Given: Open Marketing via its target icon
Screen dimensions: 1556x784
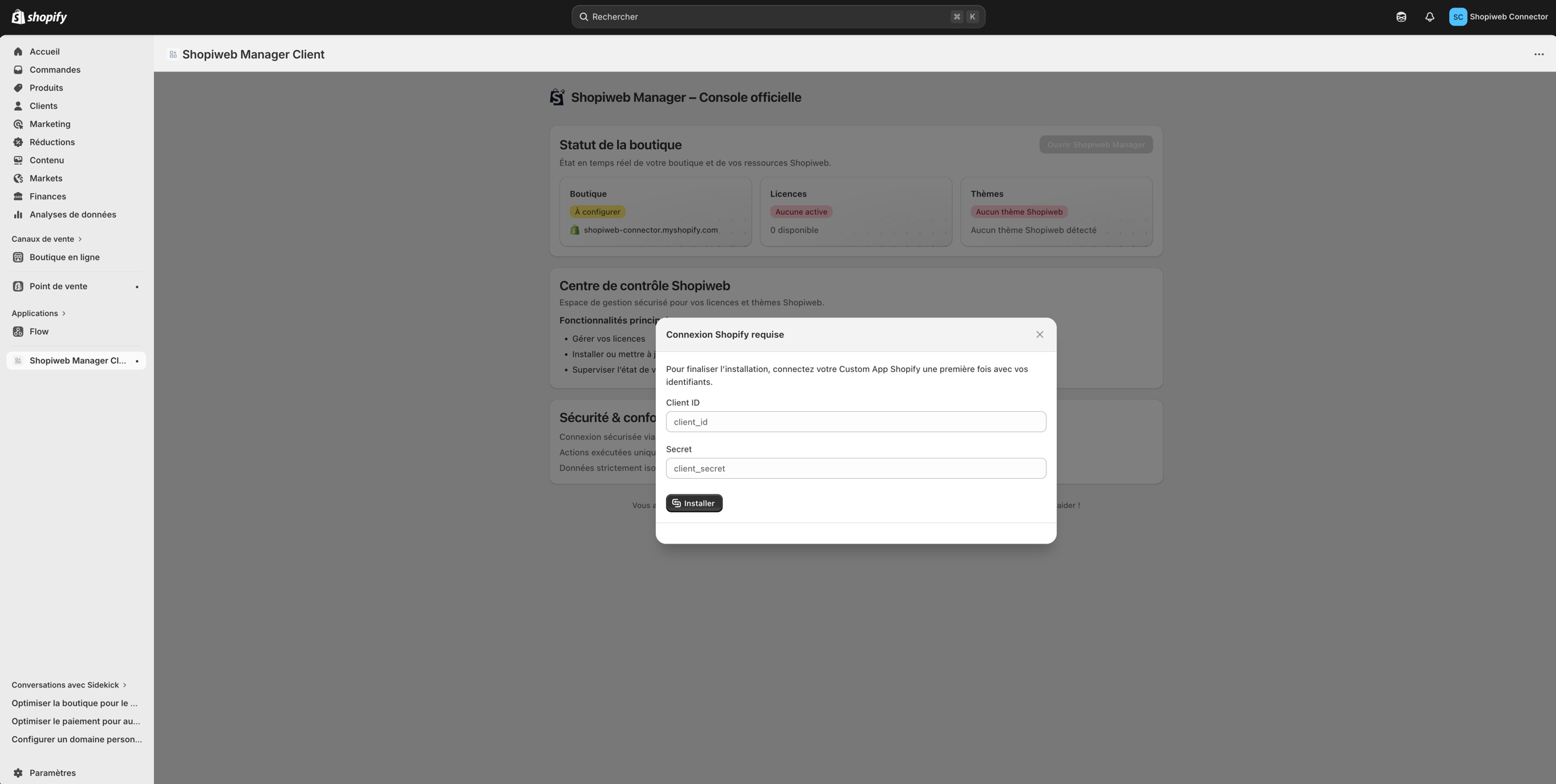Looking at the screenshot, I should (x=18, y=124).
